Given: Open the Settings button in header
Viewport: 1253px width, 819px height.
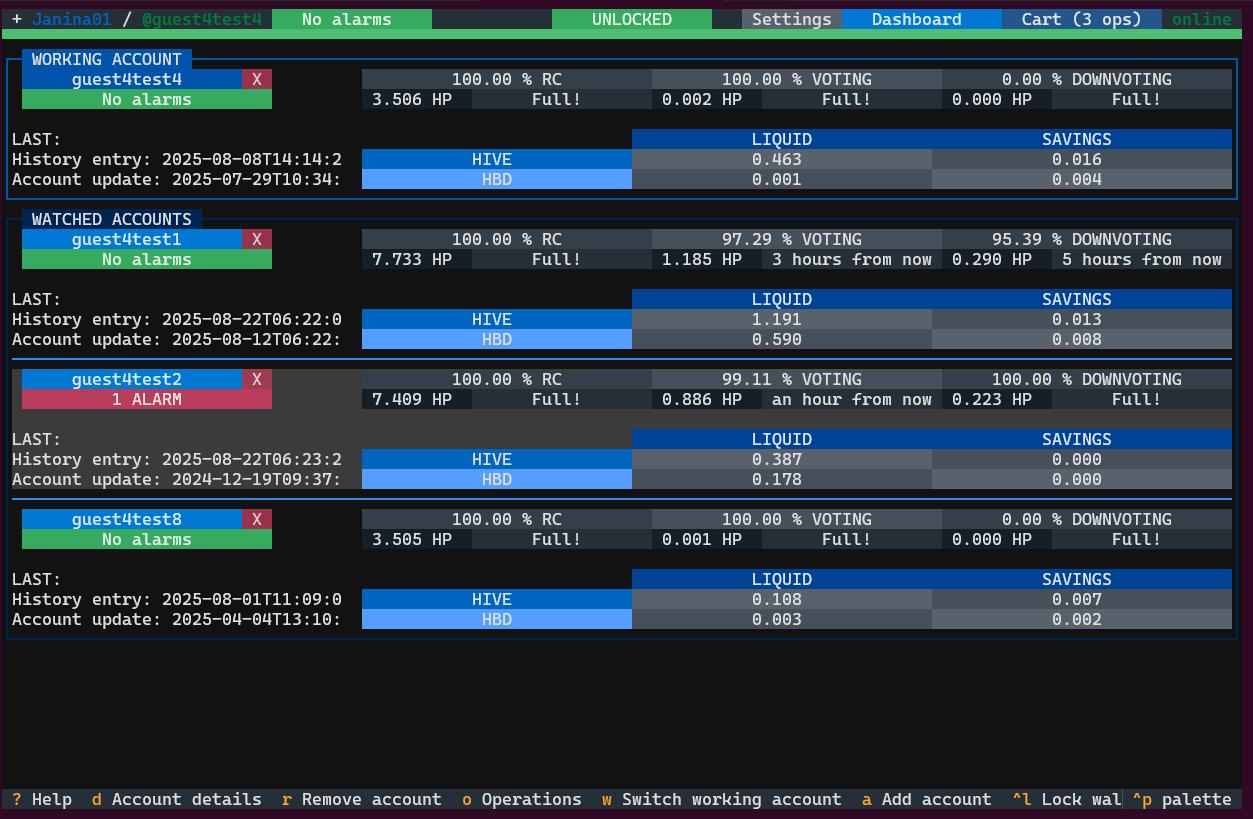Looking at the screenshot, I should [792, 19].
